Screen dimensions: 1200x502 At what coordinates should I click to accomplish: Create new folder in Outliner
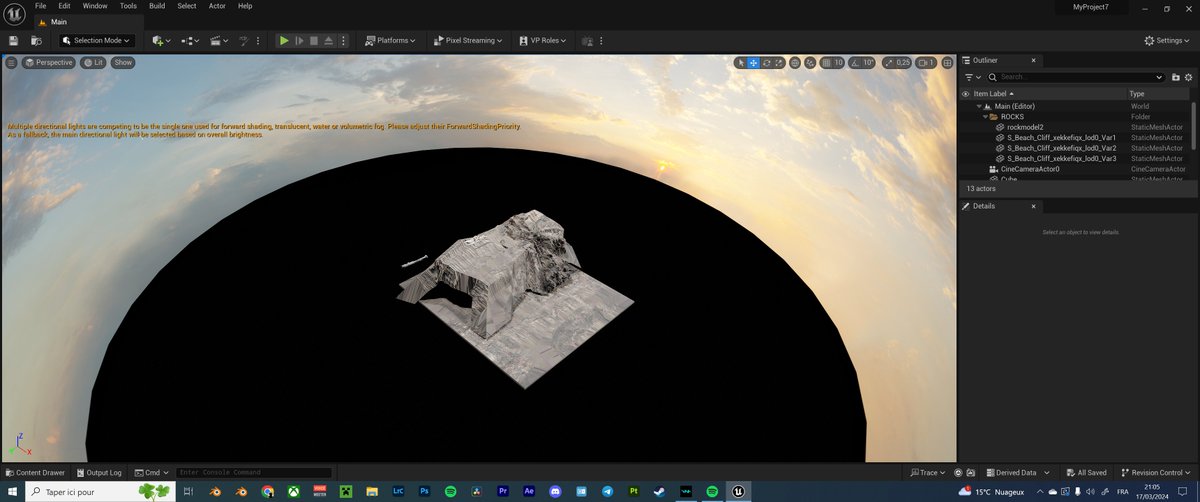1175,77
